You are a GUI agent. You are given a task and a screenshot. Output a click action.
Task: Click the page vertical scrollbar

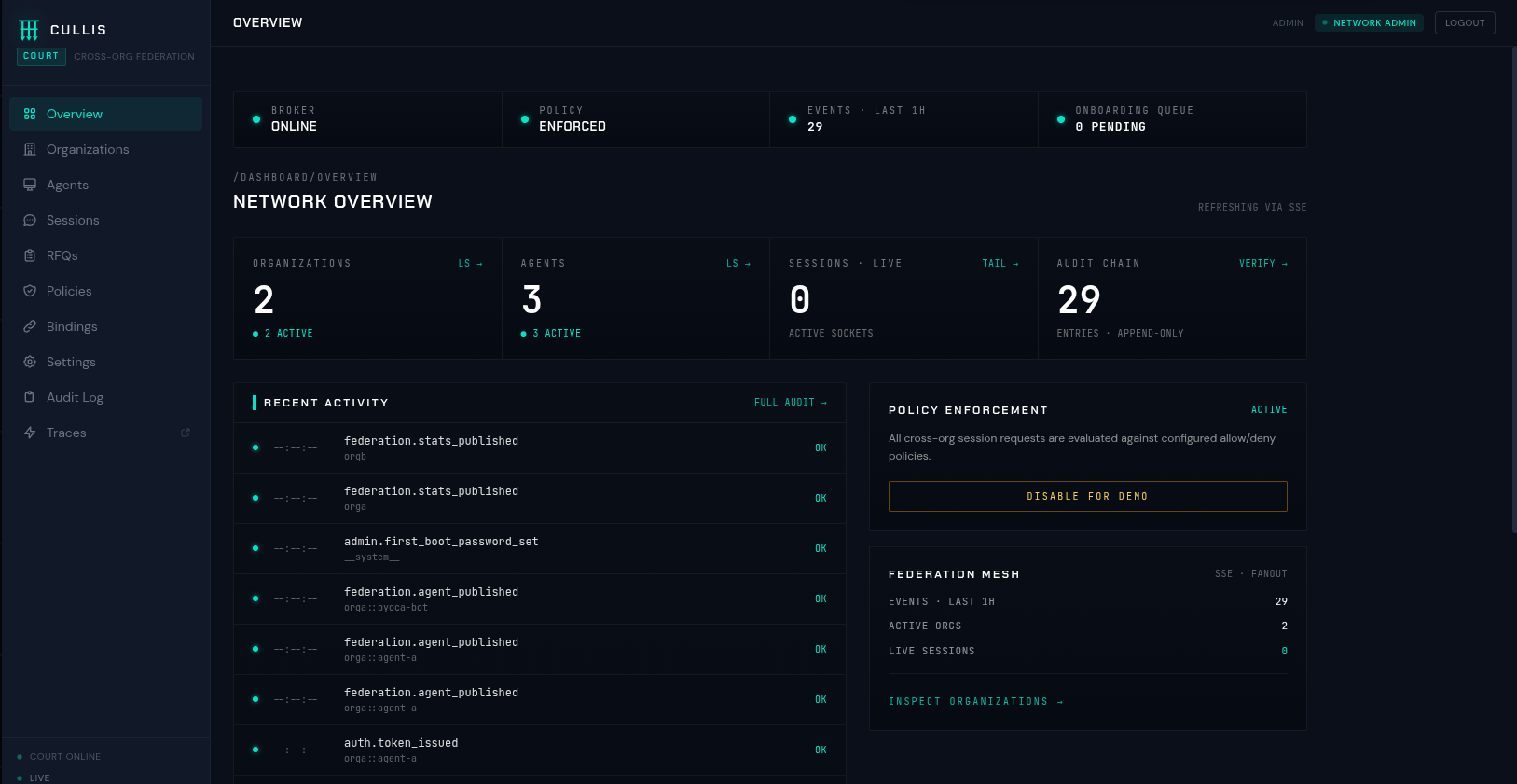[x=1513, y=289]
